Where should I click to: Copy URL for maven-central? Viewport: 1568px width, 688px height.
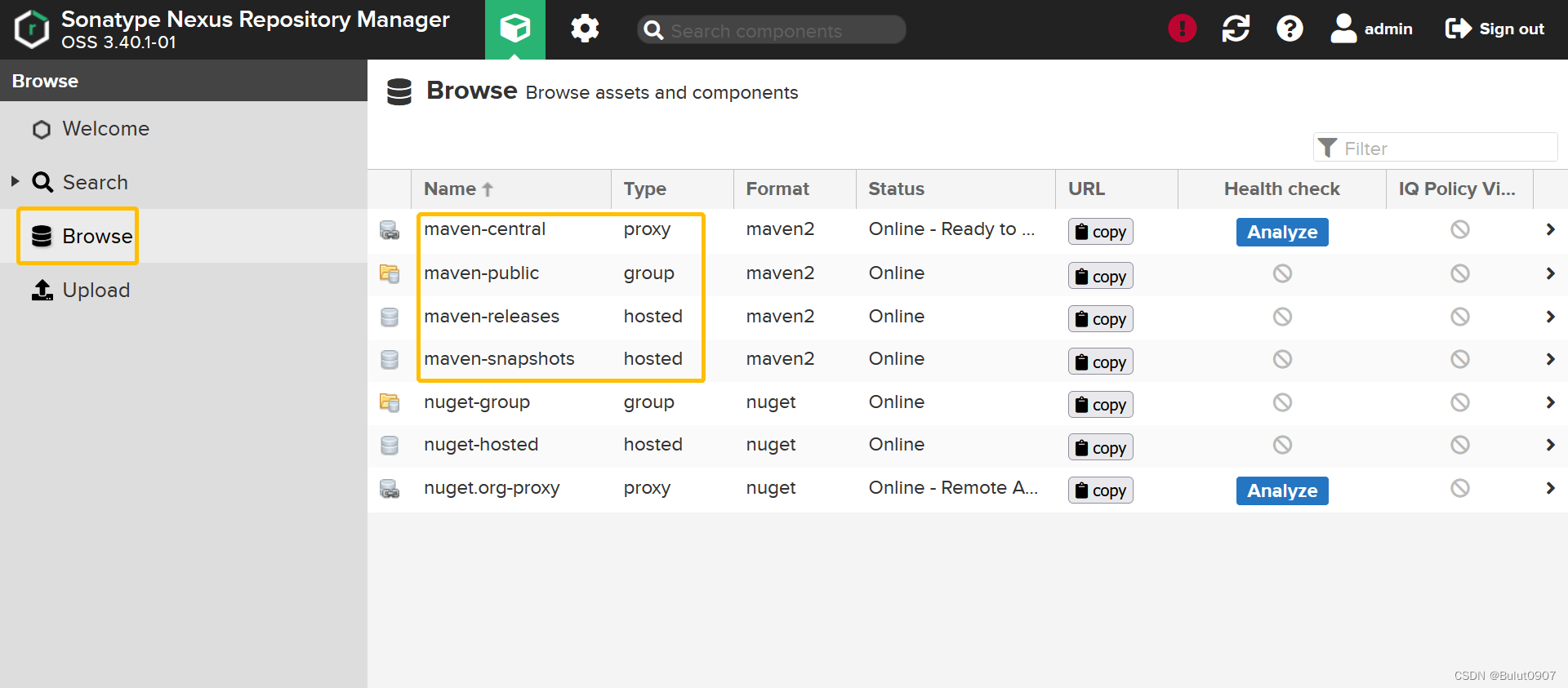pos(1100,232)
